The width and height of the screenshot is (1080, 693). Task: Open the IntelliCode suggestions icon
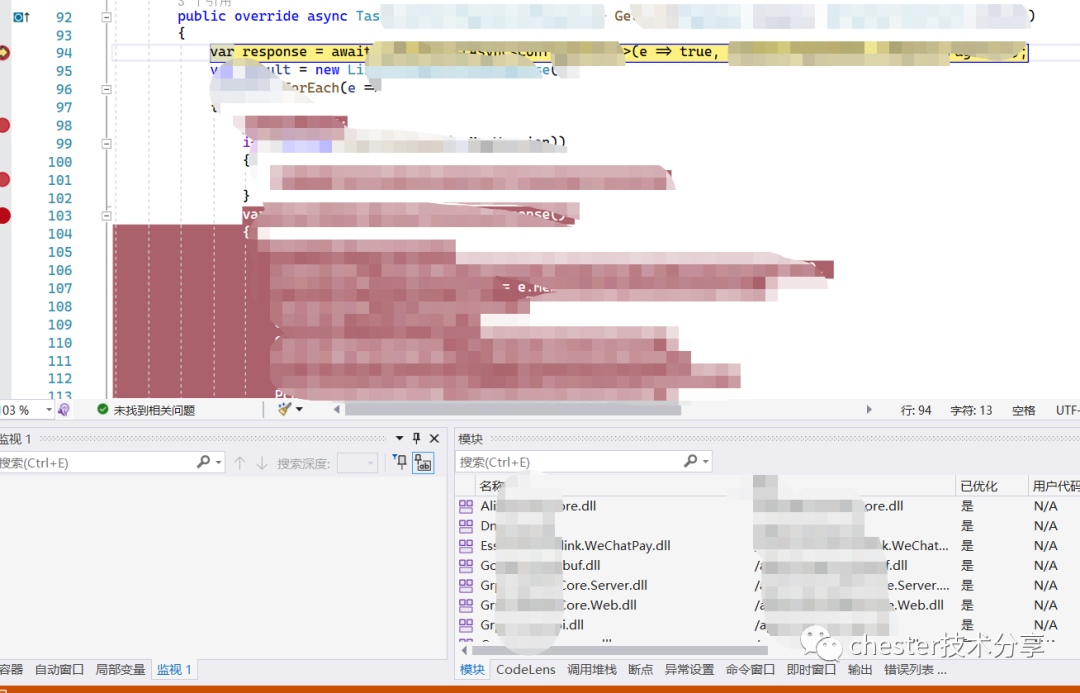click(x=64, y=410)
